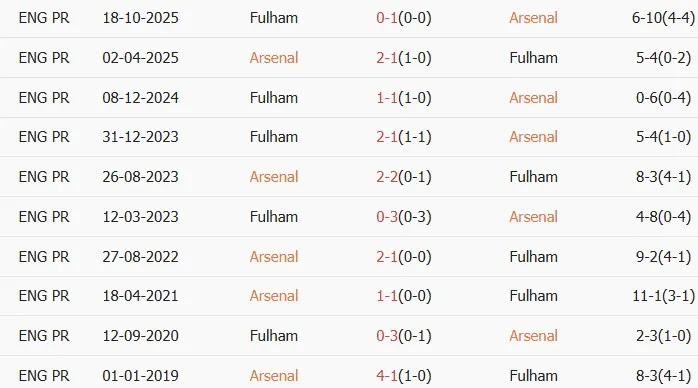Open the 4-1(1-0) score dated 01-01-2019
This screenshot has height=388, width=698.
404,376
